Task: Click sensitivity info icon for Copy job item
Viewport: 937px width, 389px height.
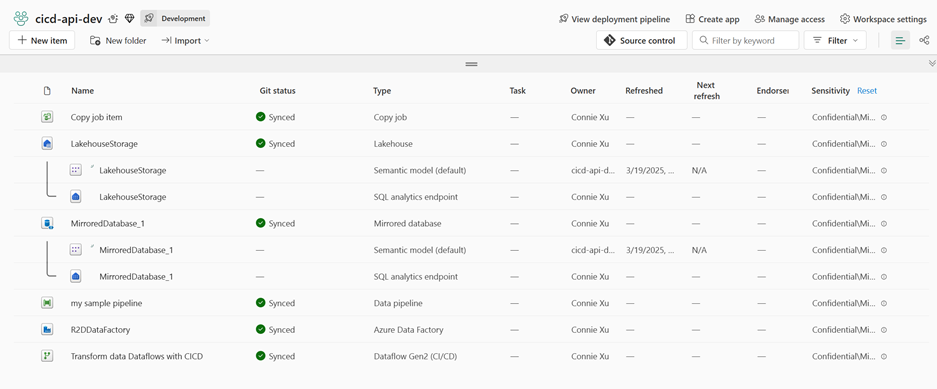Action: pos(884,117)
